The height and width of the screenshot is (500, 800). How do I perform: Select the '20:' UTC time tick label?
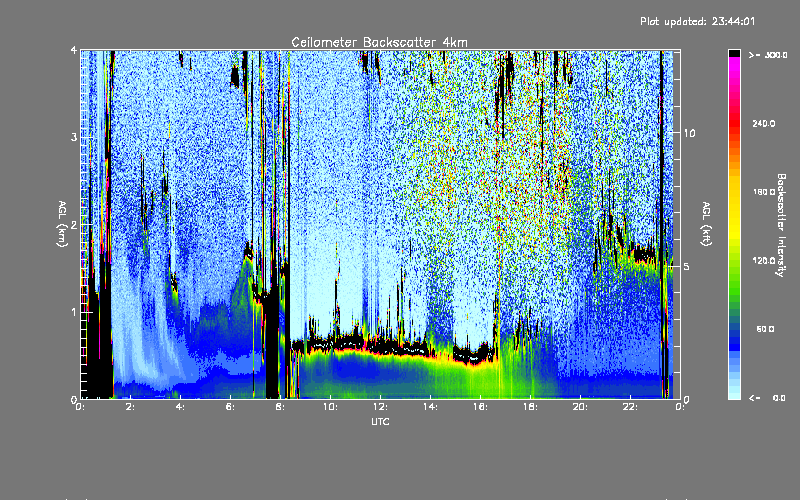coord(580,407)
